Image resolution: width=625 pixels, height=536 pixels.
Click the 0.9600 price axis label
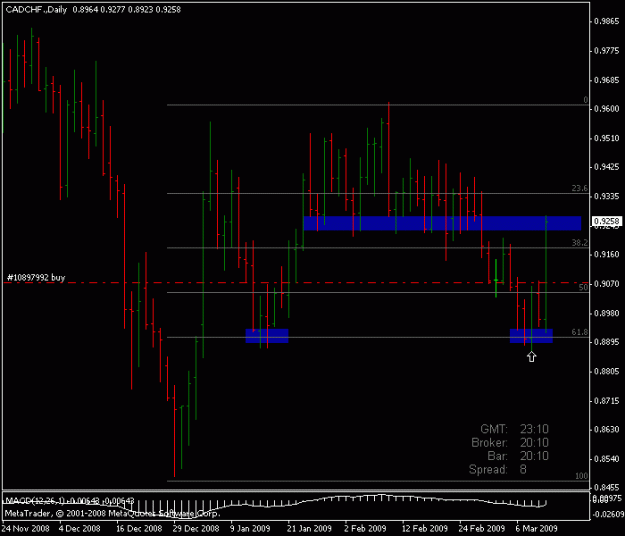607,109
